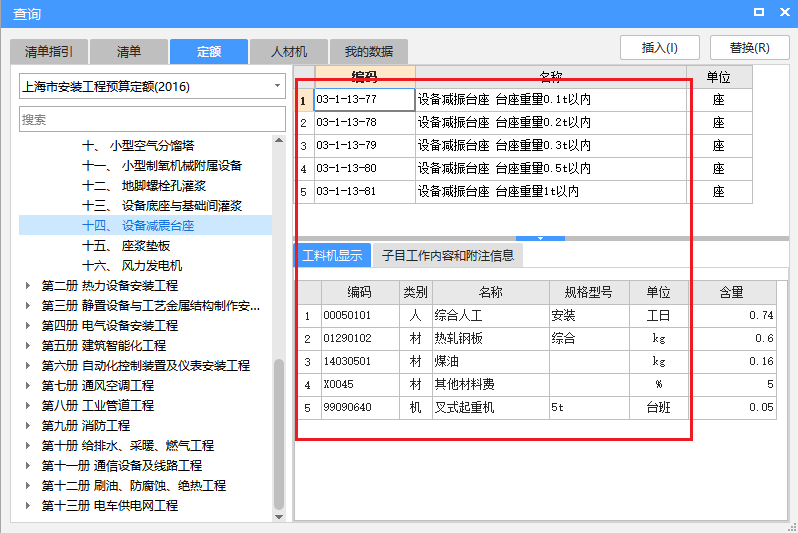
Task: Select material code X0045
Action: 360,384
